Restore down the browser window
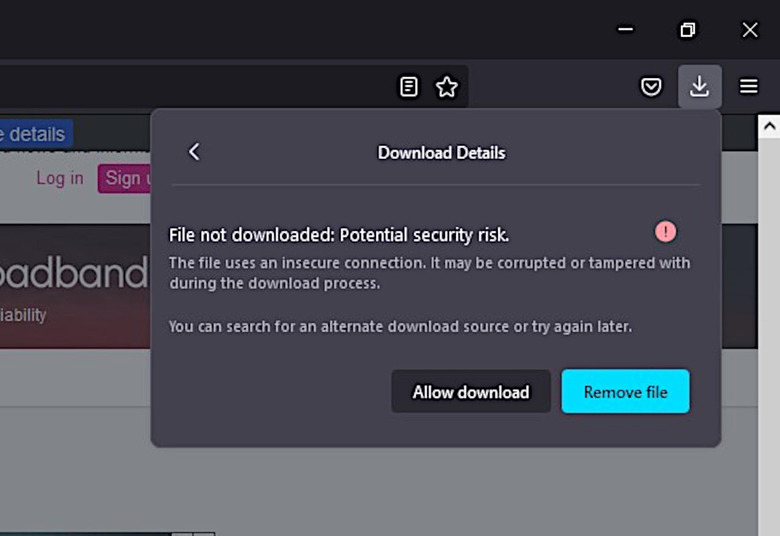The image size is (780, 536). tap(688, 30)
